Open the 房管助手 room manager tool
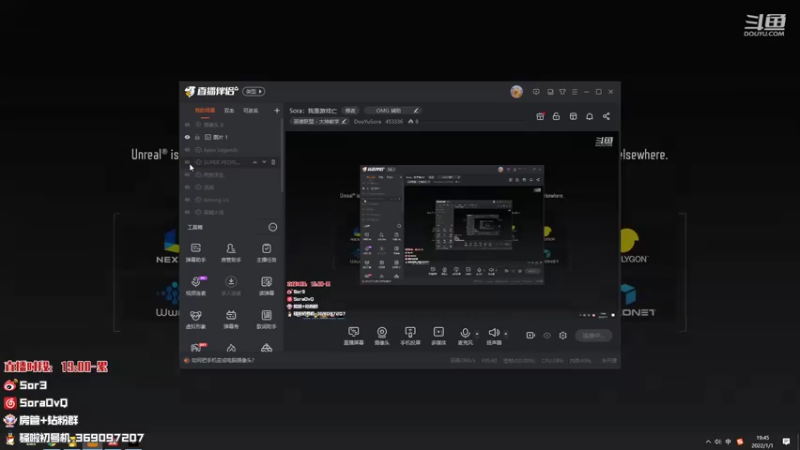The height and width of the screenshot is (450, 800). [231, 252]
